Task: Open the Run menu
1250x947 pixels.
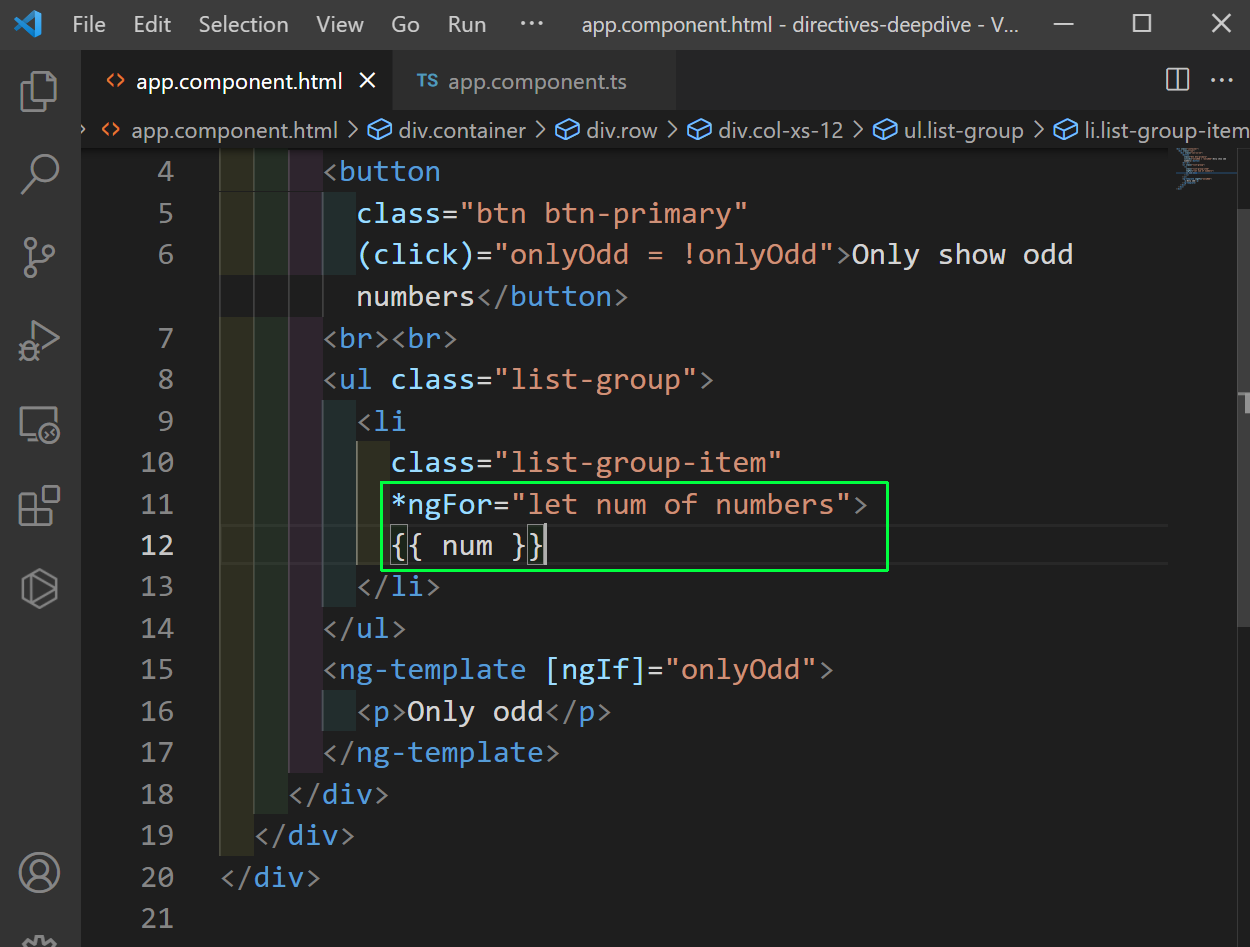Action: pos(467,24)
